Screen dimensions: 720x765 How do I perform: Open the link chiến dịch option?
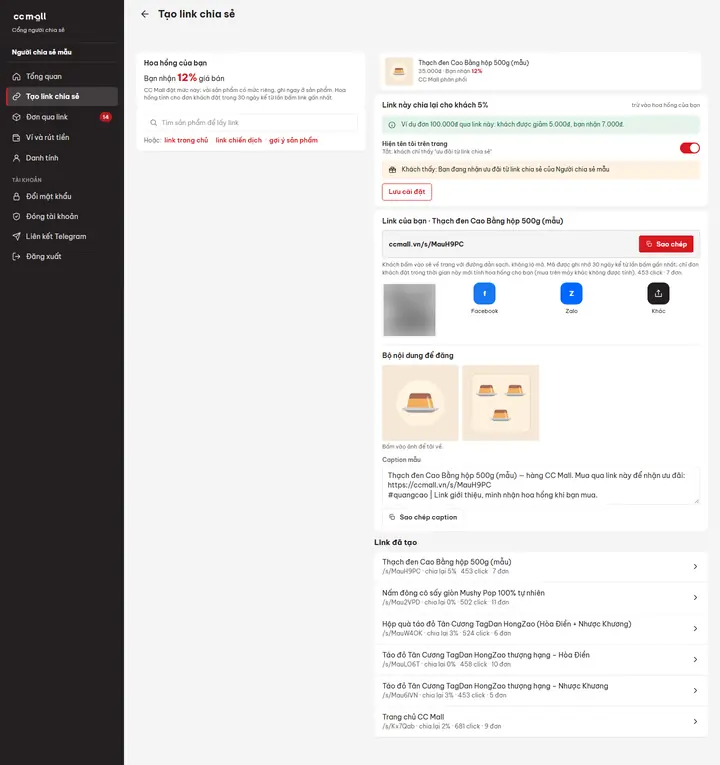pyautogui.click(x=239, y=141)
